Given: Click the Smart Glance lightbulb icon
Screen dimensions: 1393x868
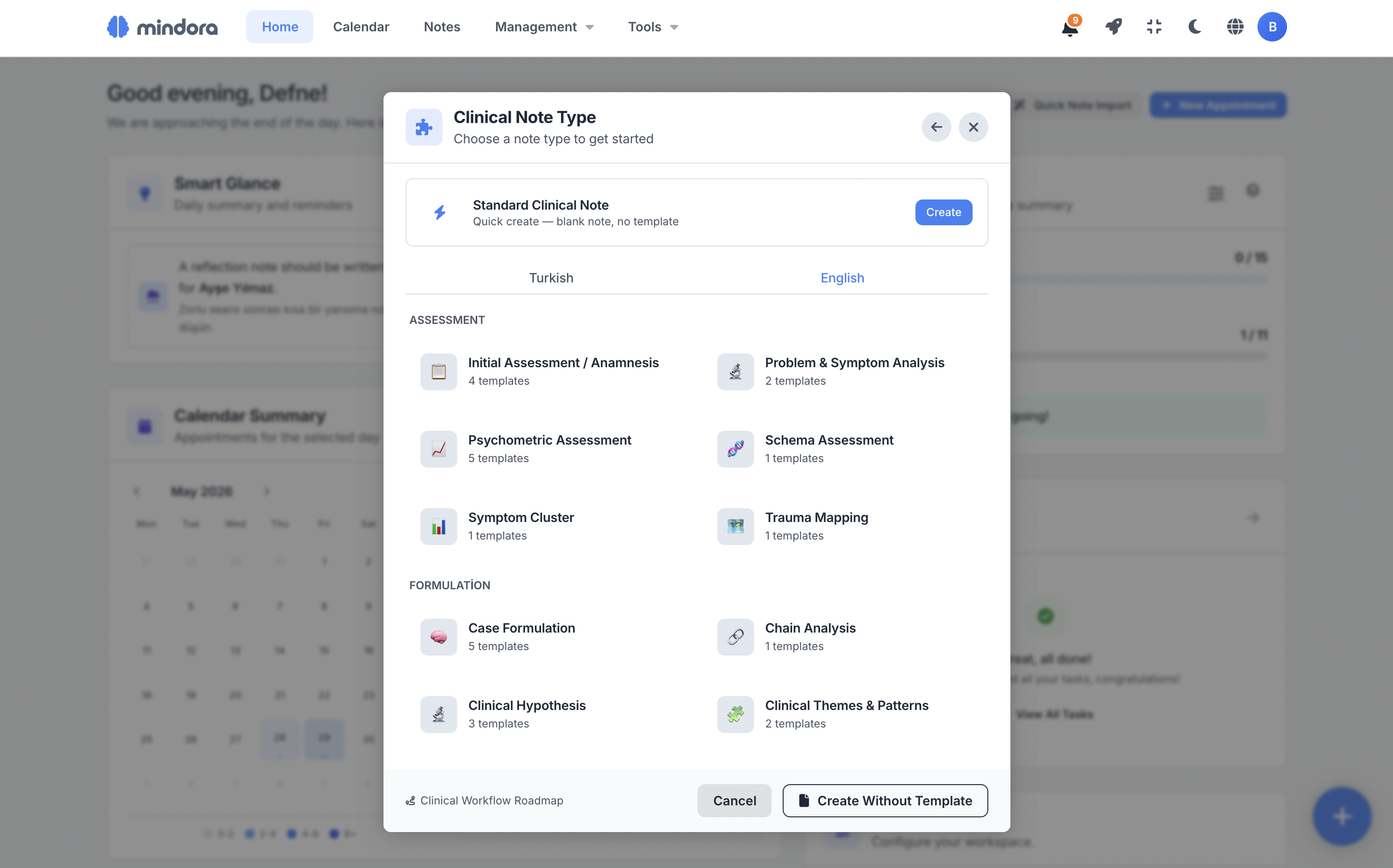Looking at the screenshot, I should point(145,194).
